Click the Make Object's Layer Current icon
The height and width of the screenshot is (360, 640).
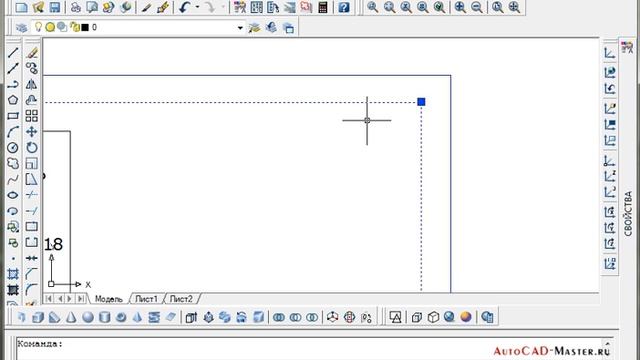pos(254,27)
